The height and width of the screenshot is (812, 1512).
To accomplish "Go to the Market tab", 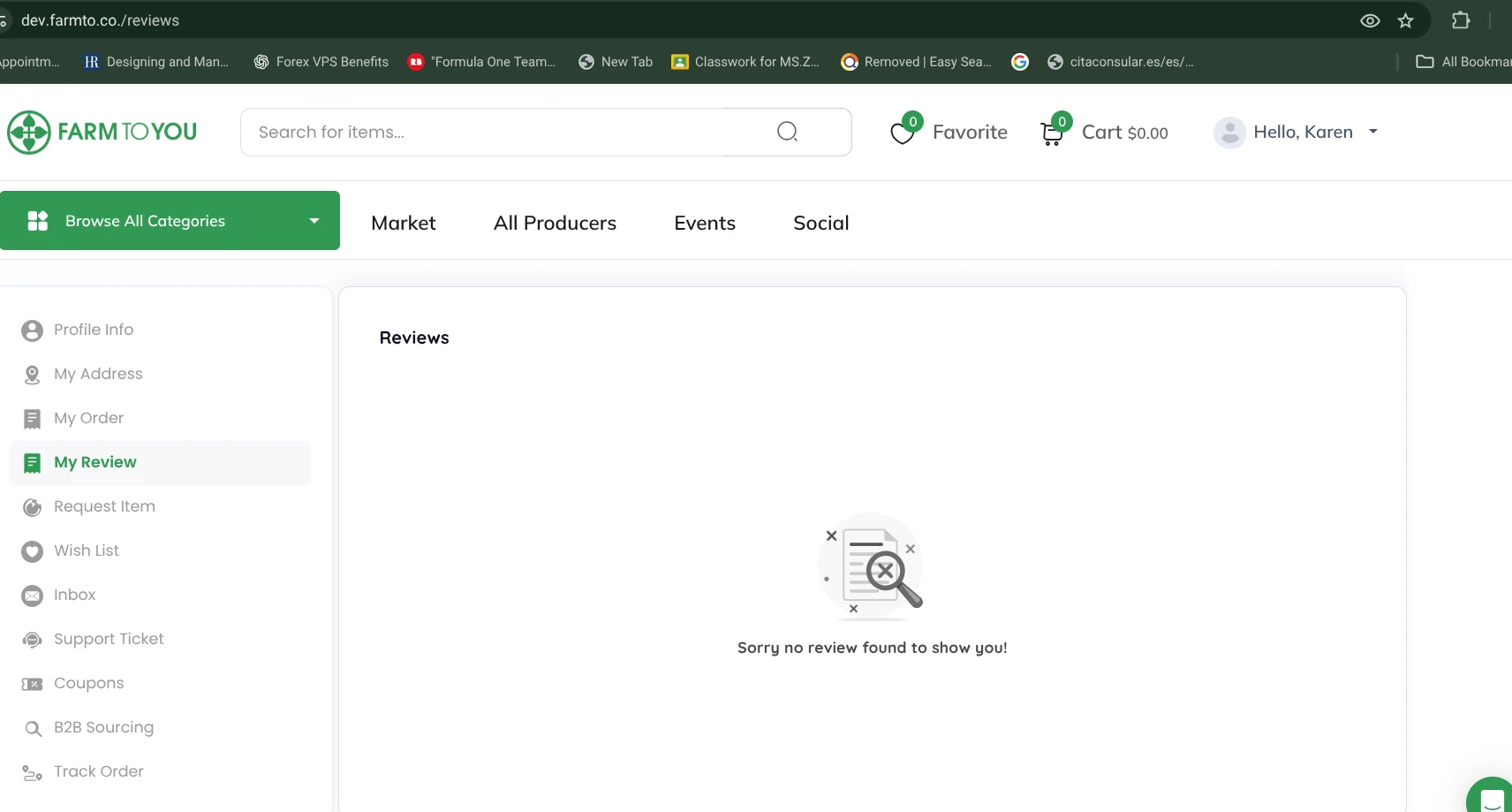I will [404, 223].
